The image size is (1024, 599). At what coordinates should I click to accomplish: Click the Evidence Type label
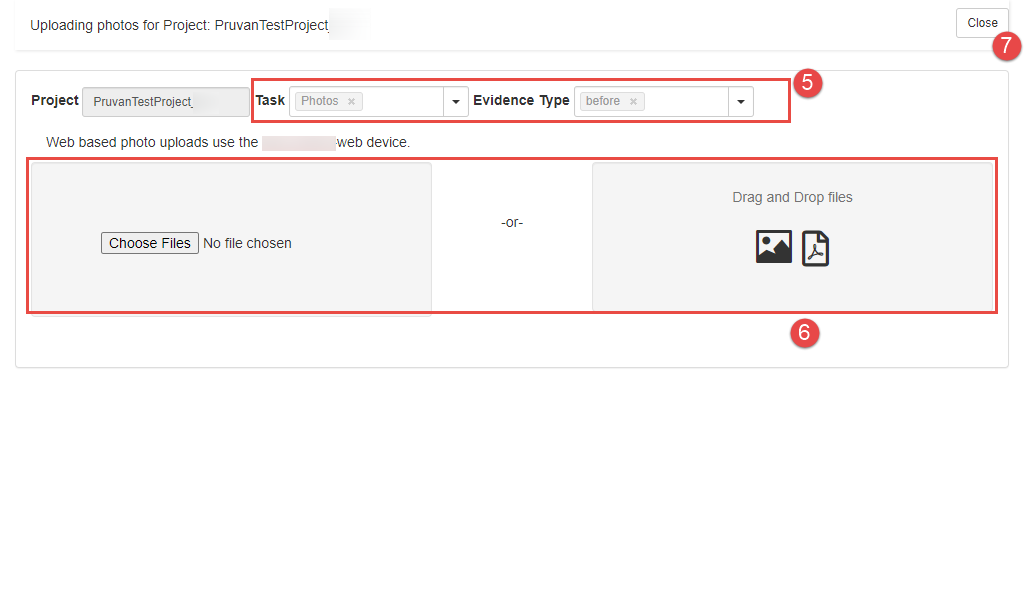[x=521, y=101]
